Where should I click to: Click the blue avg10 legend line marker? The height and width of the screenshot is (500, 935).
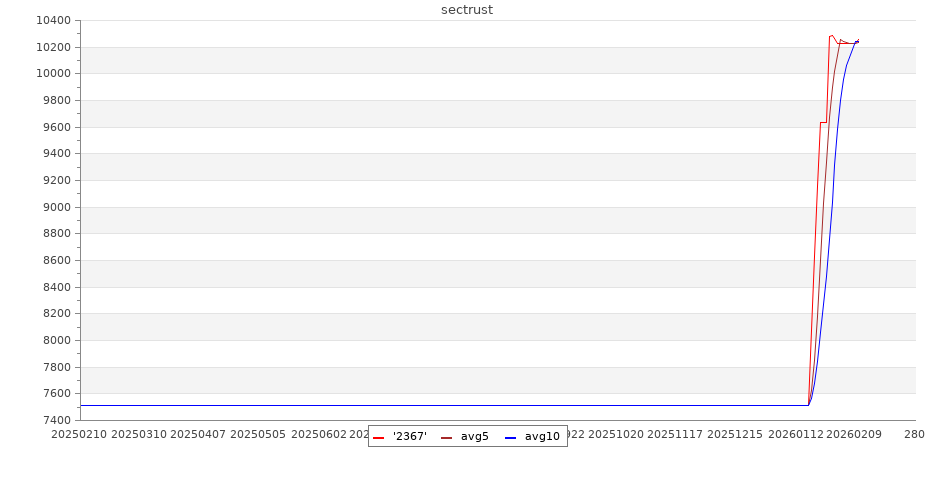[510, 437]
